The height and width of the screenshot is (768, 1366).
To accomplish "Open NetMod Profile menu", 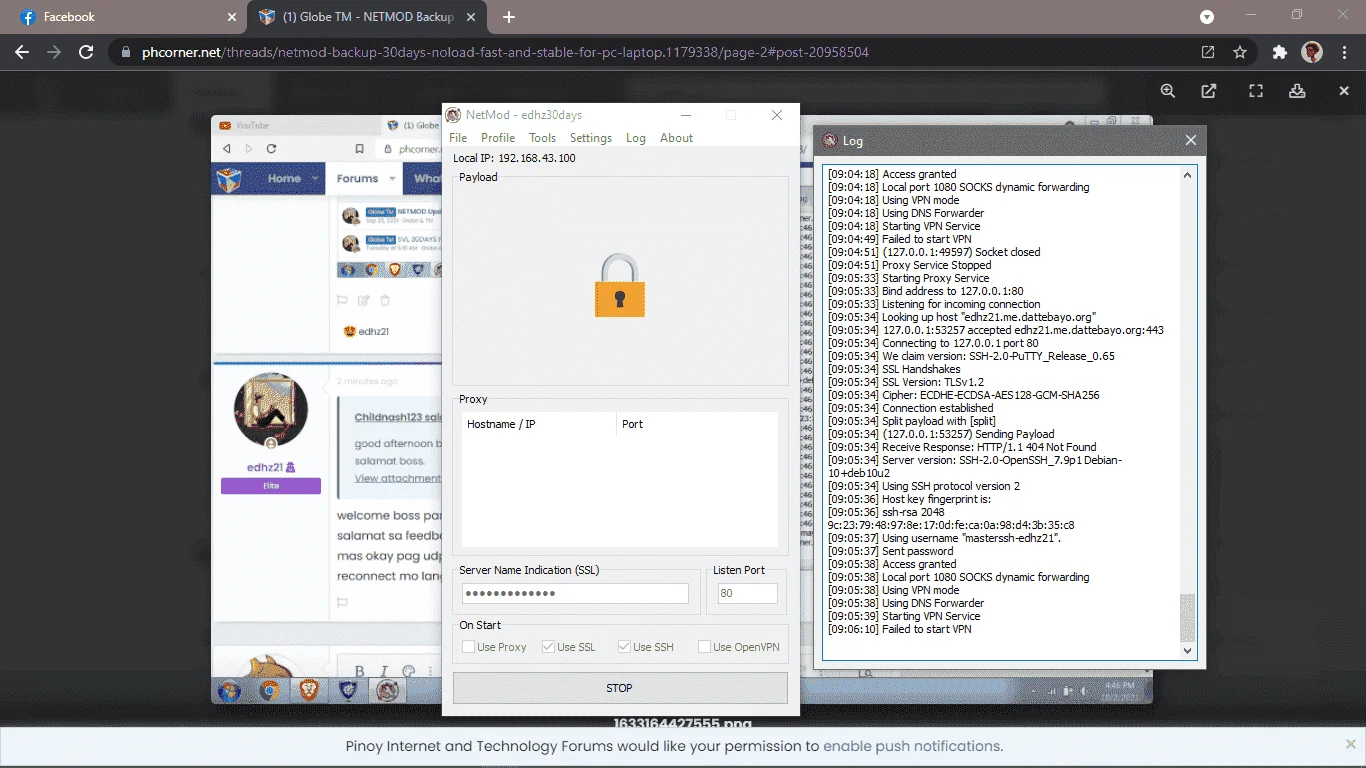I will (x=498, y=138).
